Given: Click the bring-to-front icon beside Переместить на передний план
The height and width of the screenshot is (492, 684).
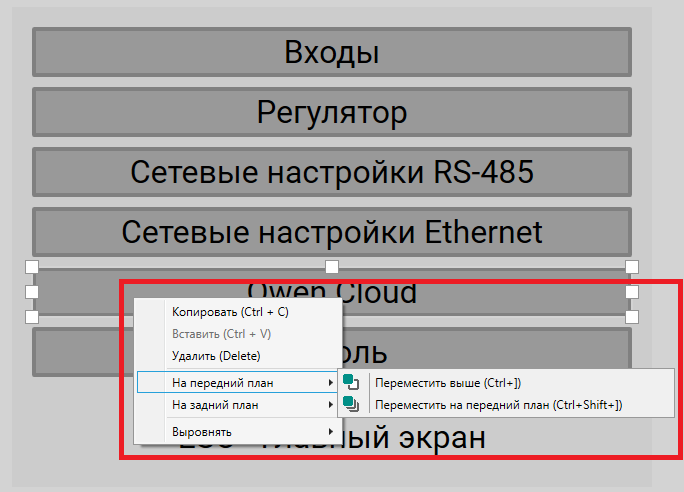Looking at the screenshot, I should click(x=353, y=404).
